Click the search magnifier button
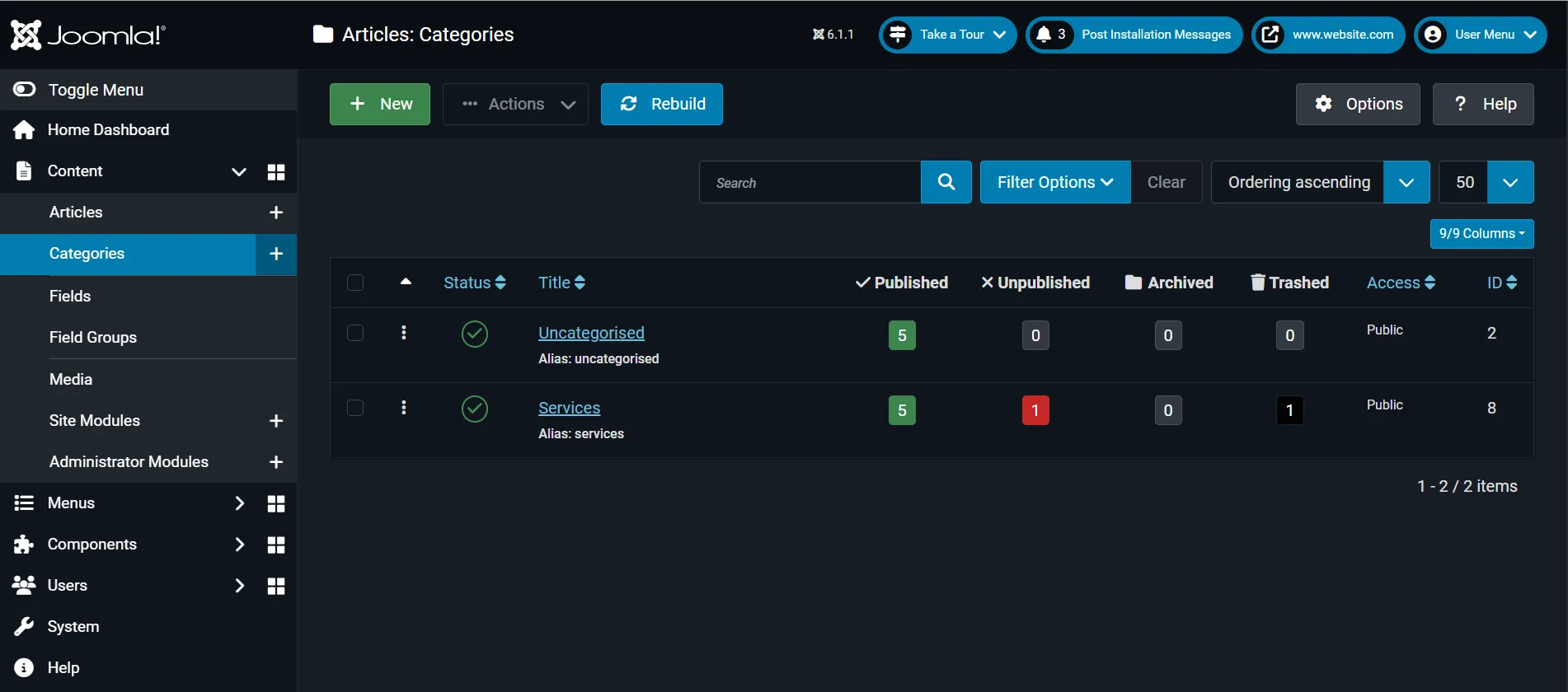 click(946, 182)
